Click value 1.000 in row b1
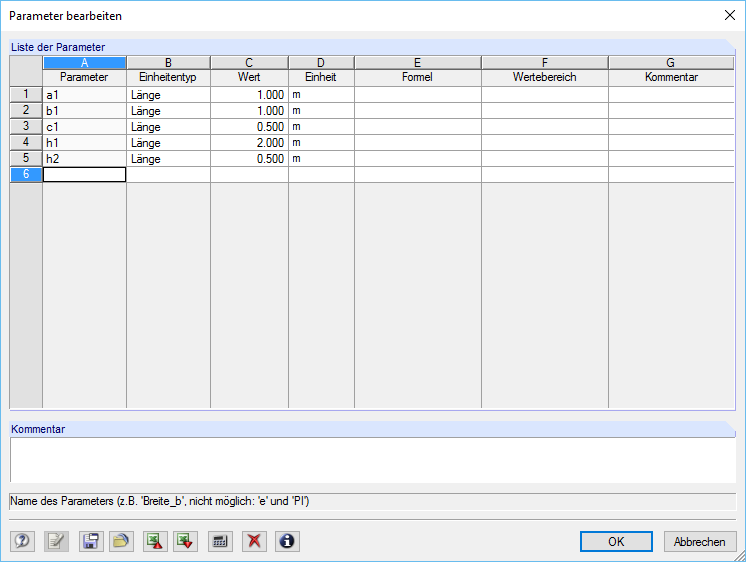This screenshot has height=562, width=746. click(249, 111)
